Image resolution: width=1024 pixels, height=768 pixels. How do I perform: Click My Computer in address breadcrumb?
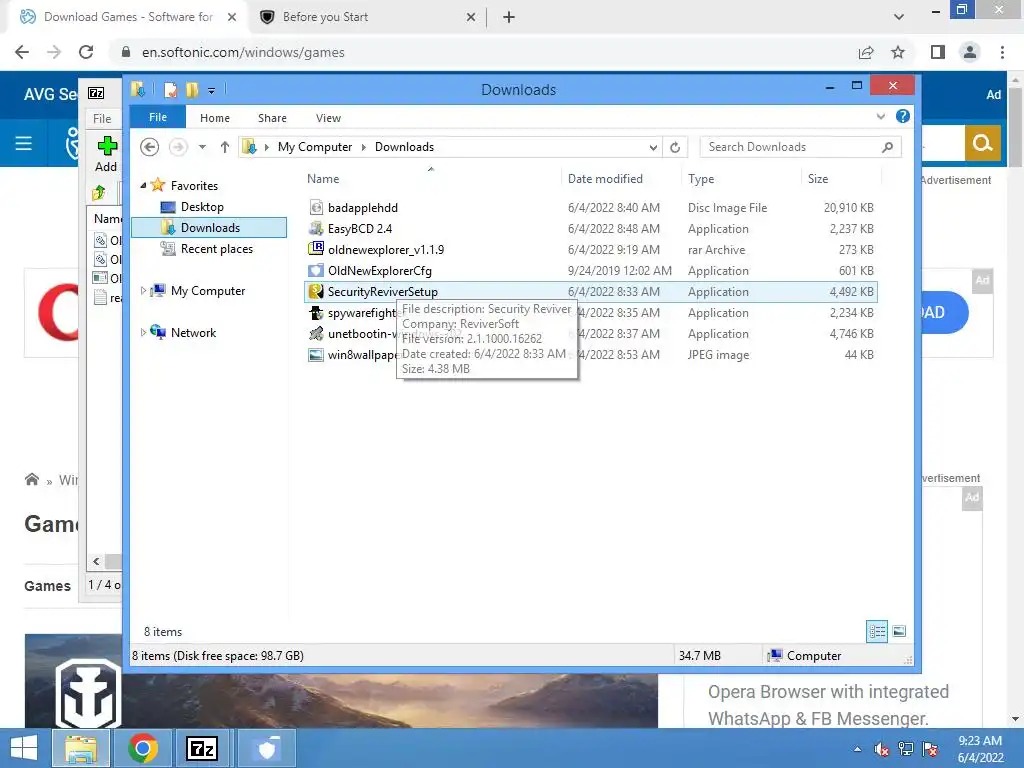[315, 147]
